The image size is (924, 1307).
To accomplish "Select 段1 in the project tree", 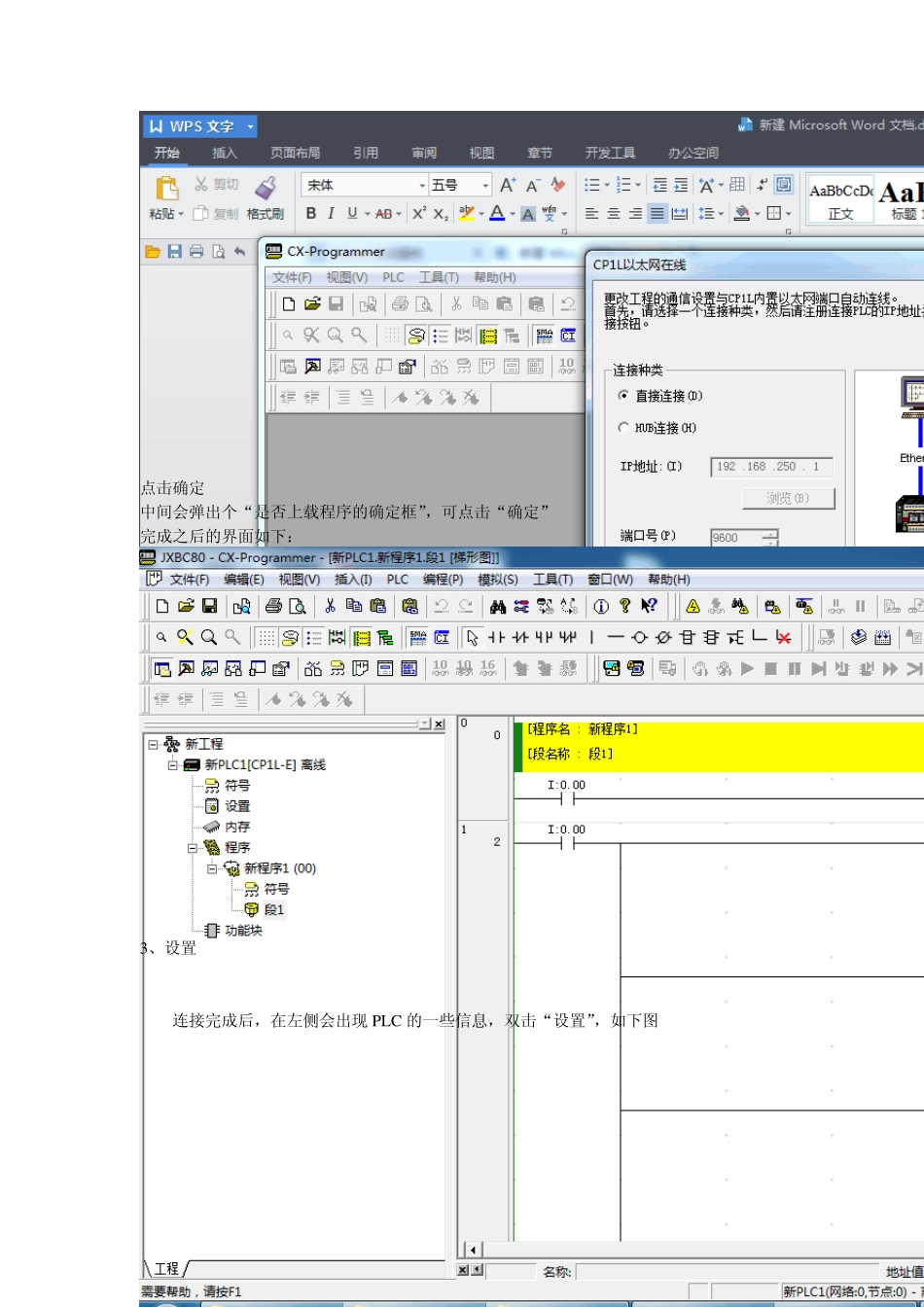I will pyautogui.click(x=274, y=909).
